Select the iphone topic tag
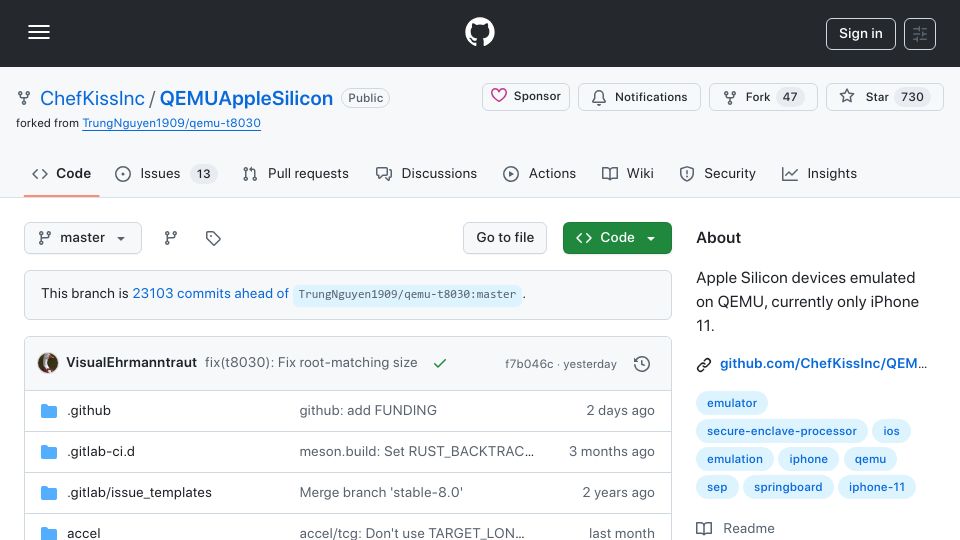 [808, 459]
